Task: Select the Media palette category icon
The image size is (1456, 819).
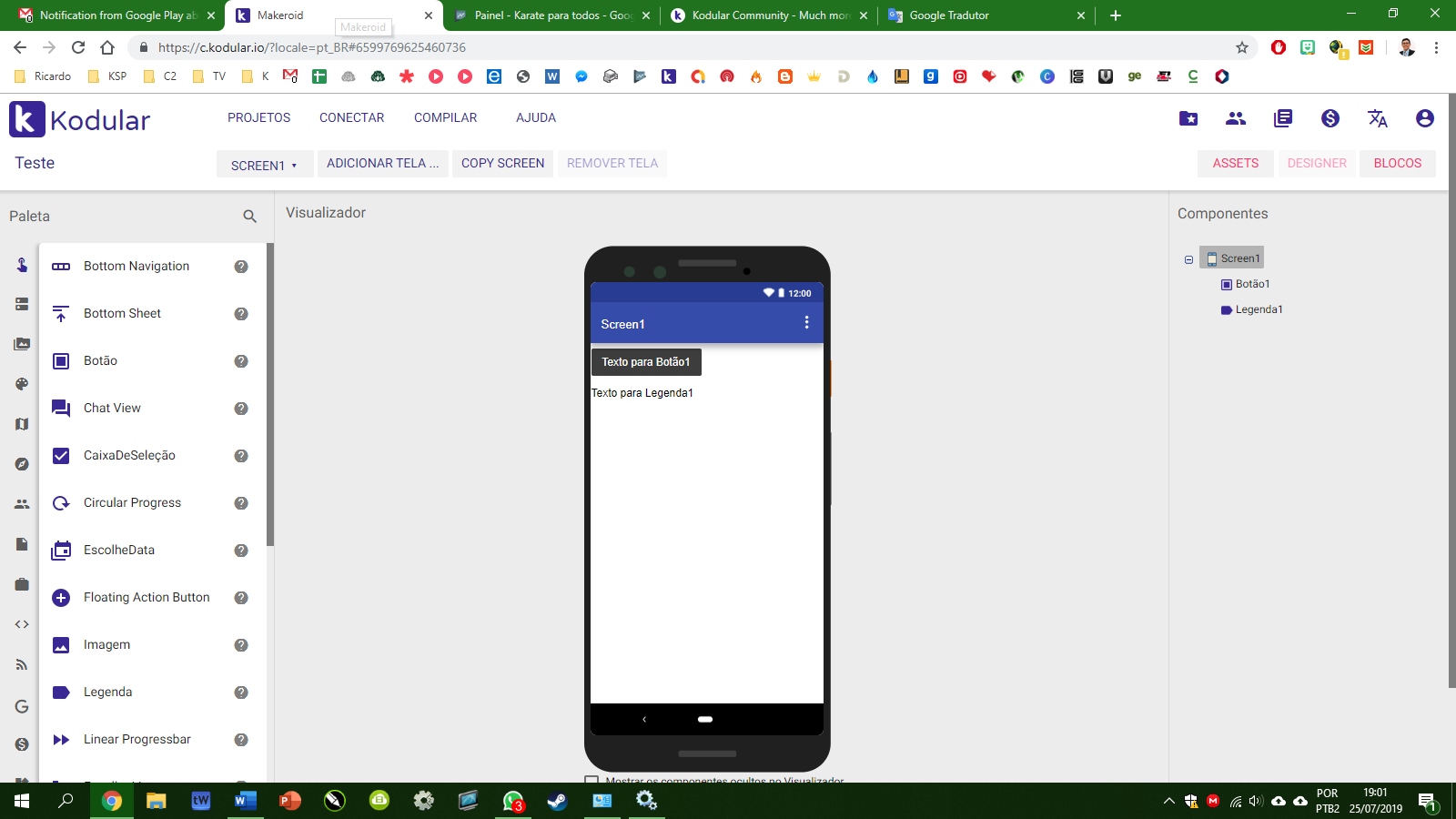Action: 22,344
